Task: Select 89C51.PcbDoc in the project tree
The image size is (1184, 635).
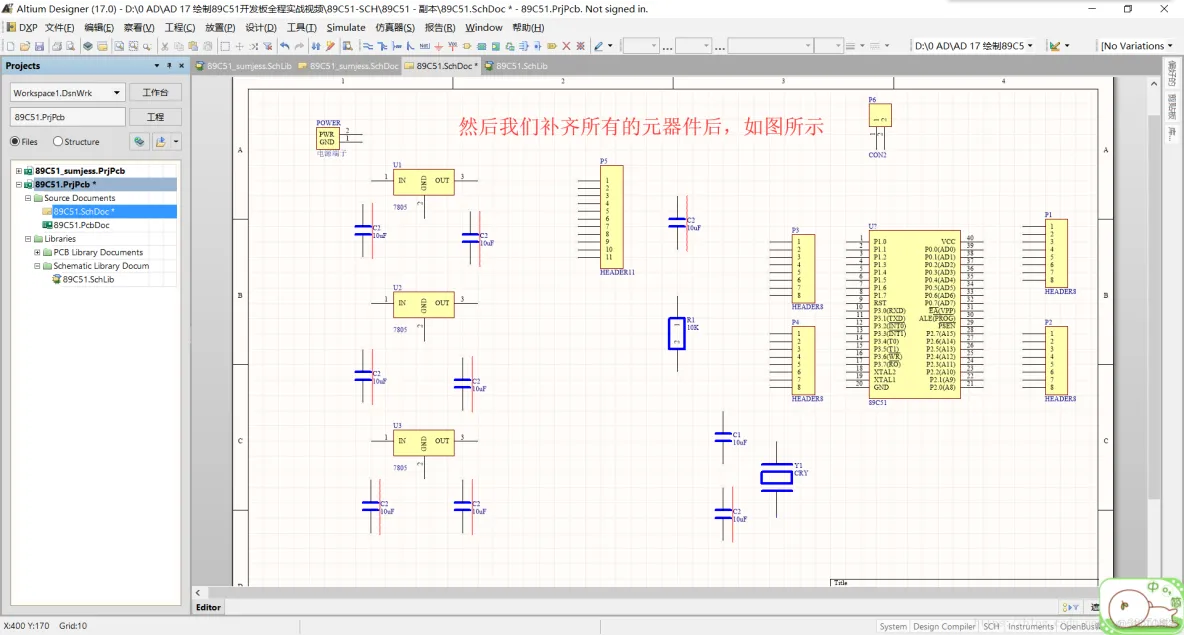Action: pos(81,225)
